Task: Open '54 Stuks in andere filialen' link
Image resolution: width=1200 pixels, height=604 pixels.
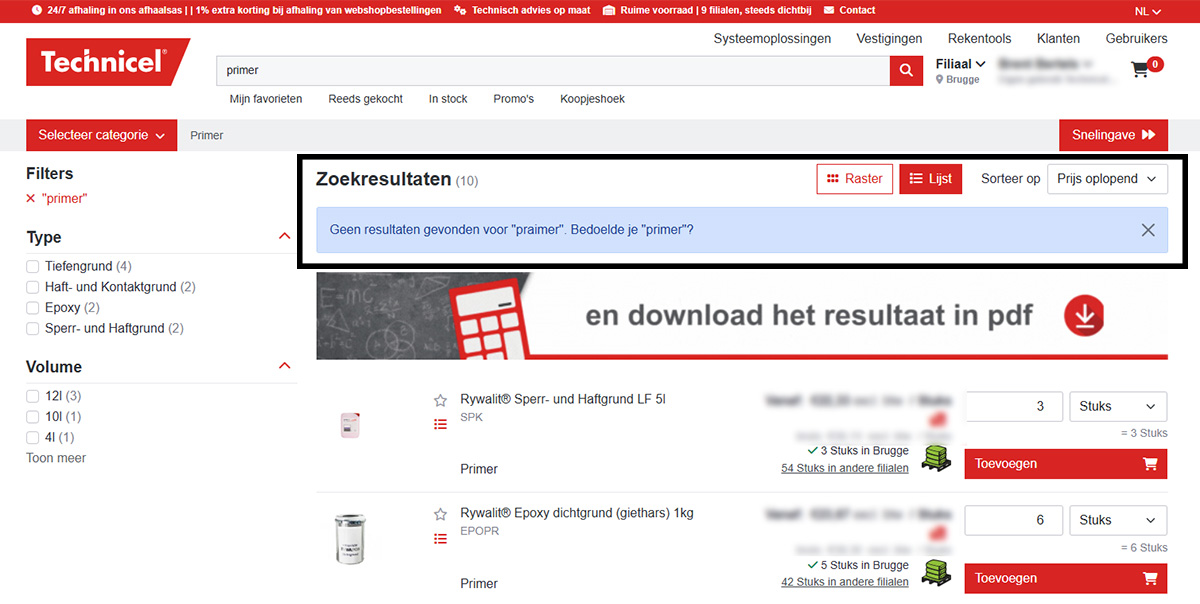Action: click(845, 468)
